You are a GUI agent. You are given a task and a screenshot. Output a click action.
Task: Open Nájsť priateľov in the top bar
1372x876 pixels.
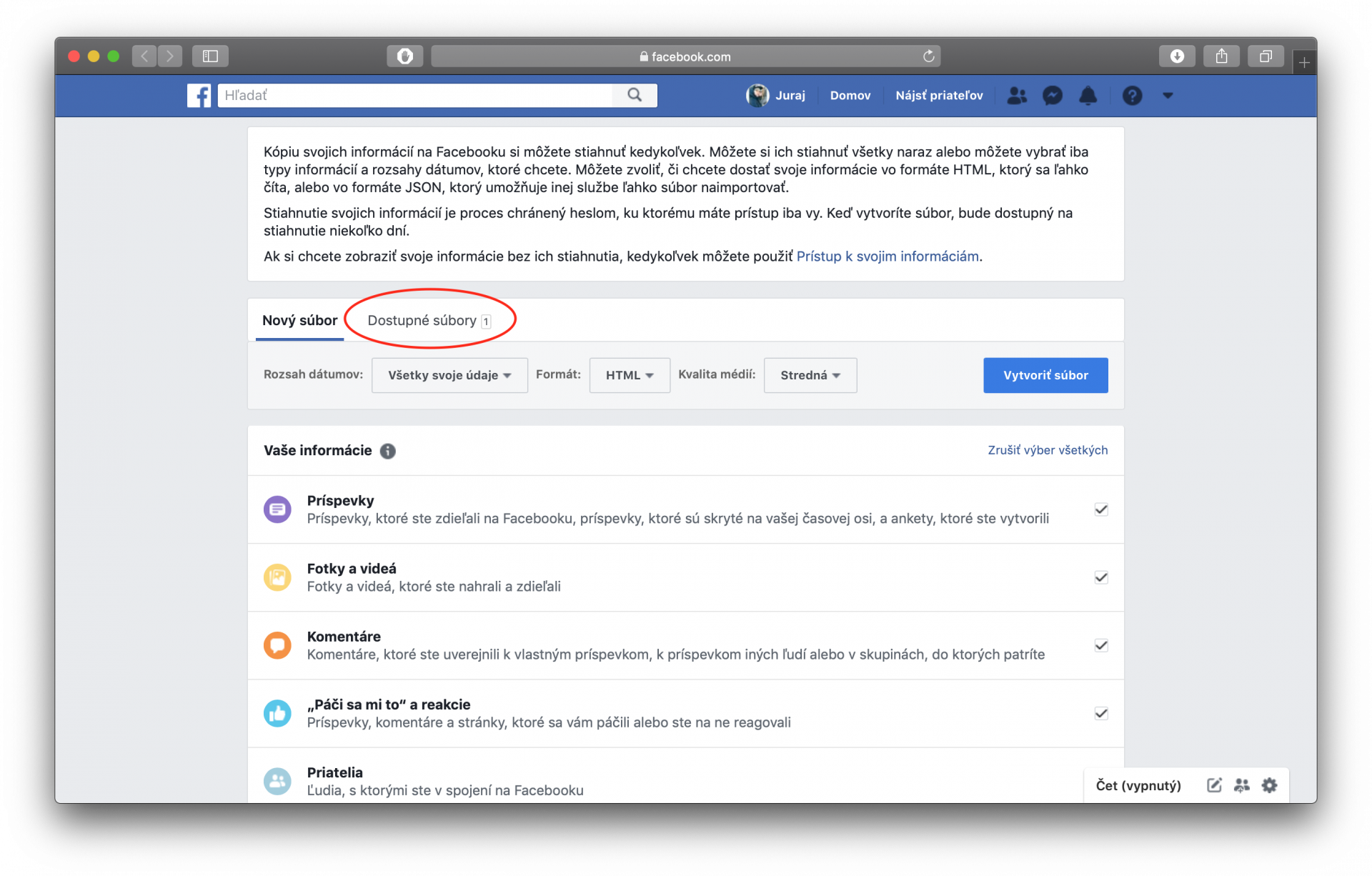(939, 95)
